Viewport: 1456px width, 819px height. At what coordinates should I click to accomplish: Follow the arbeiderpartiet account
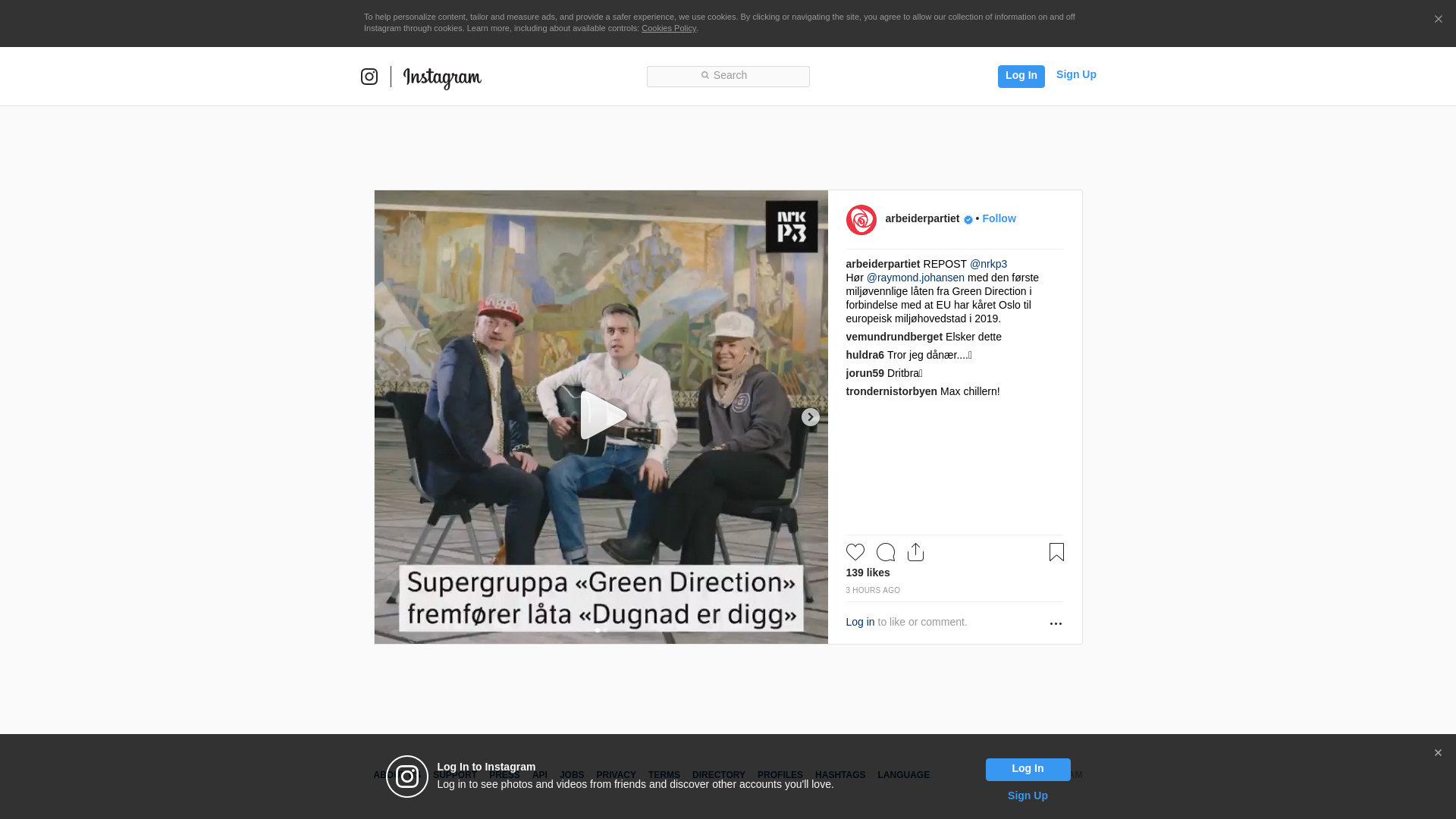(x=999, y=218)
